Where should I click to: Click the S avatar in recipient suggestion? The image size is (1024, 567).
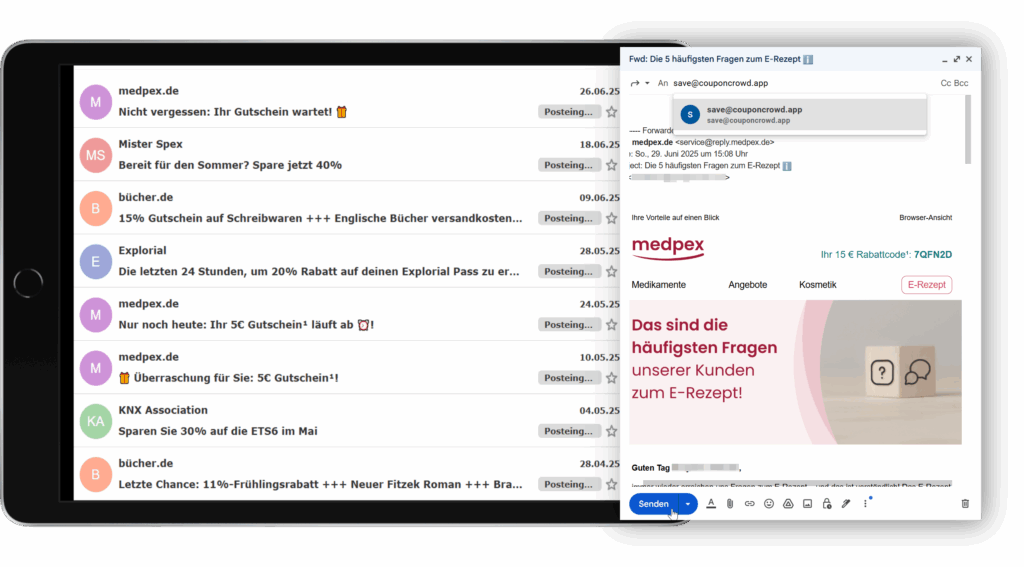(690, 114)
